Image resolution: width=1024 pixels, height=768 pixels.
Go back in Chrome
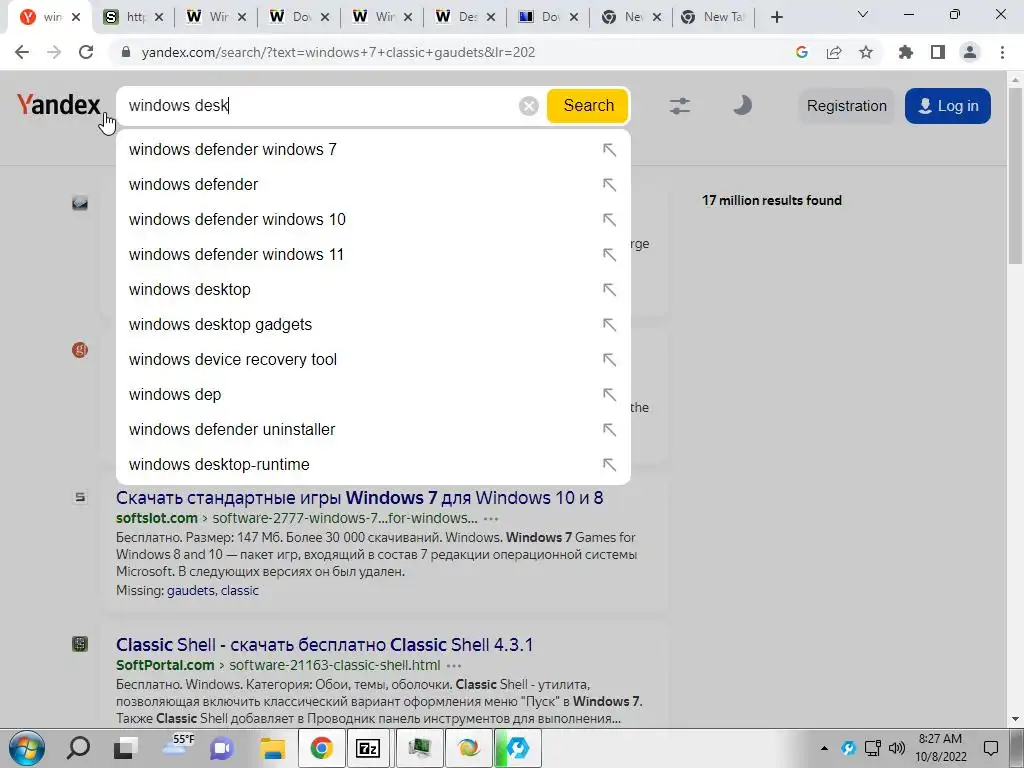22,52
